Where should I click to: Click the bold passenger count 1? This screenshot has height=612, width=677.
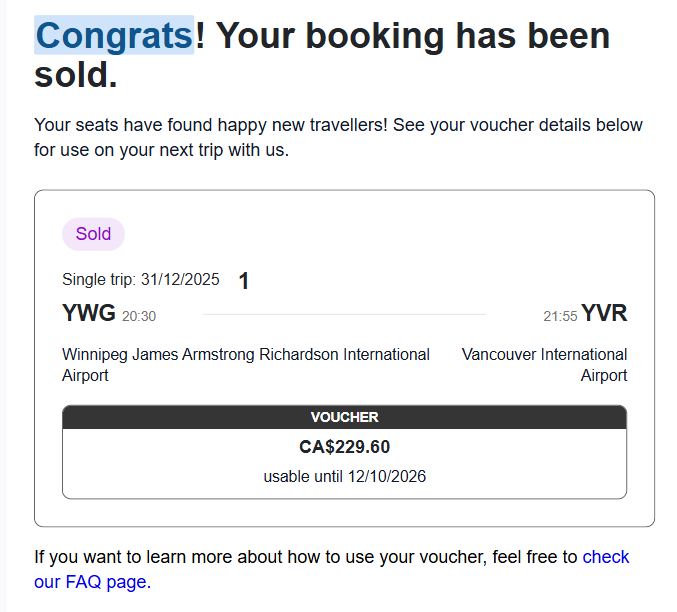[x=244, y=281]
